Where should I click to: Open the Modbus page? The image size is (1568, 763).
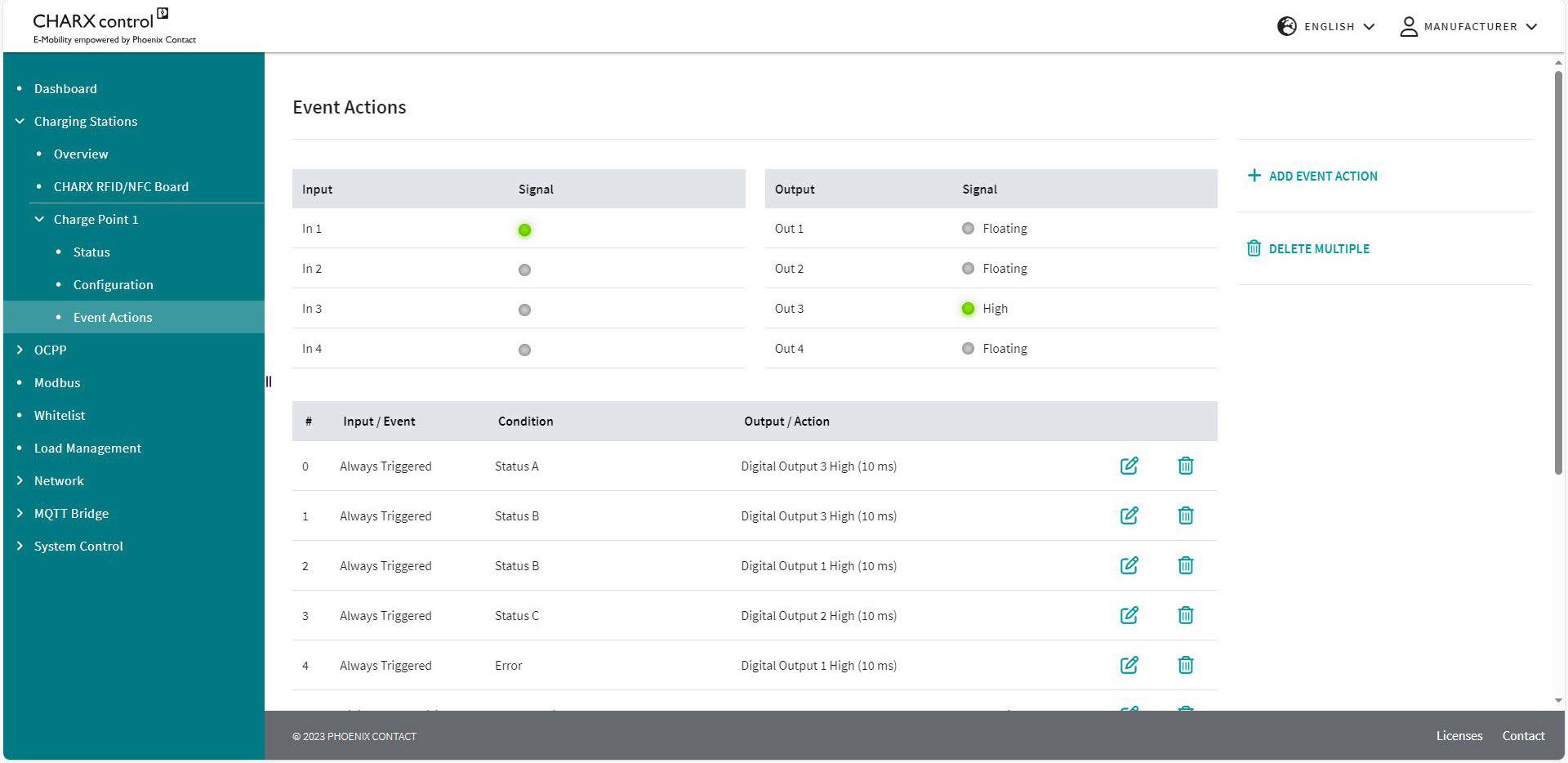[x=57, y=382]
